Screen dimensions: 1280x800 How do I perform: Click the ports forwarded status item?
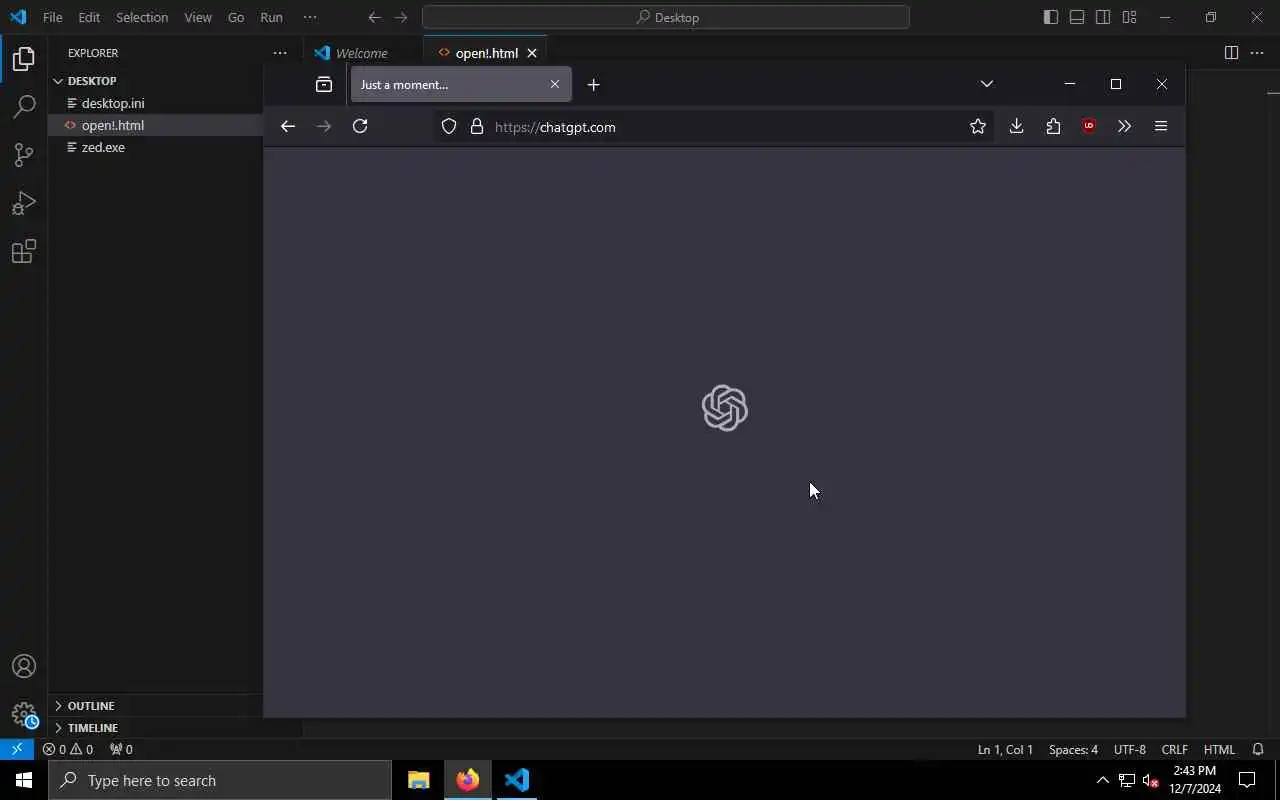coord(121,749)
